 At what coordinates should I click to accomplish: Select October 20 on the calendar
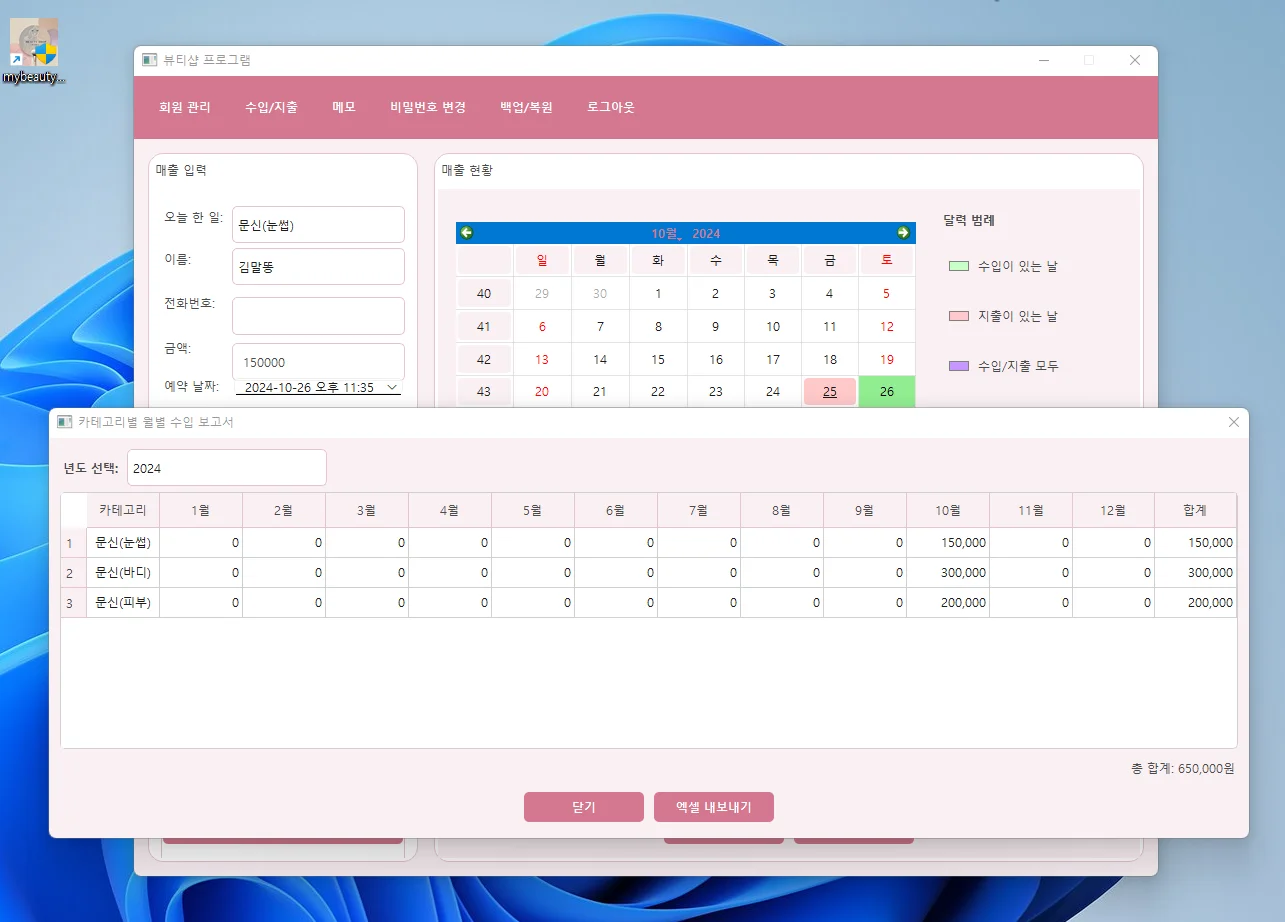542,391
